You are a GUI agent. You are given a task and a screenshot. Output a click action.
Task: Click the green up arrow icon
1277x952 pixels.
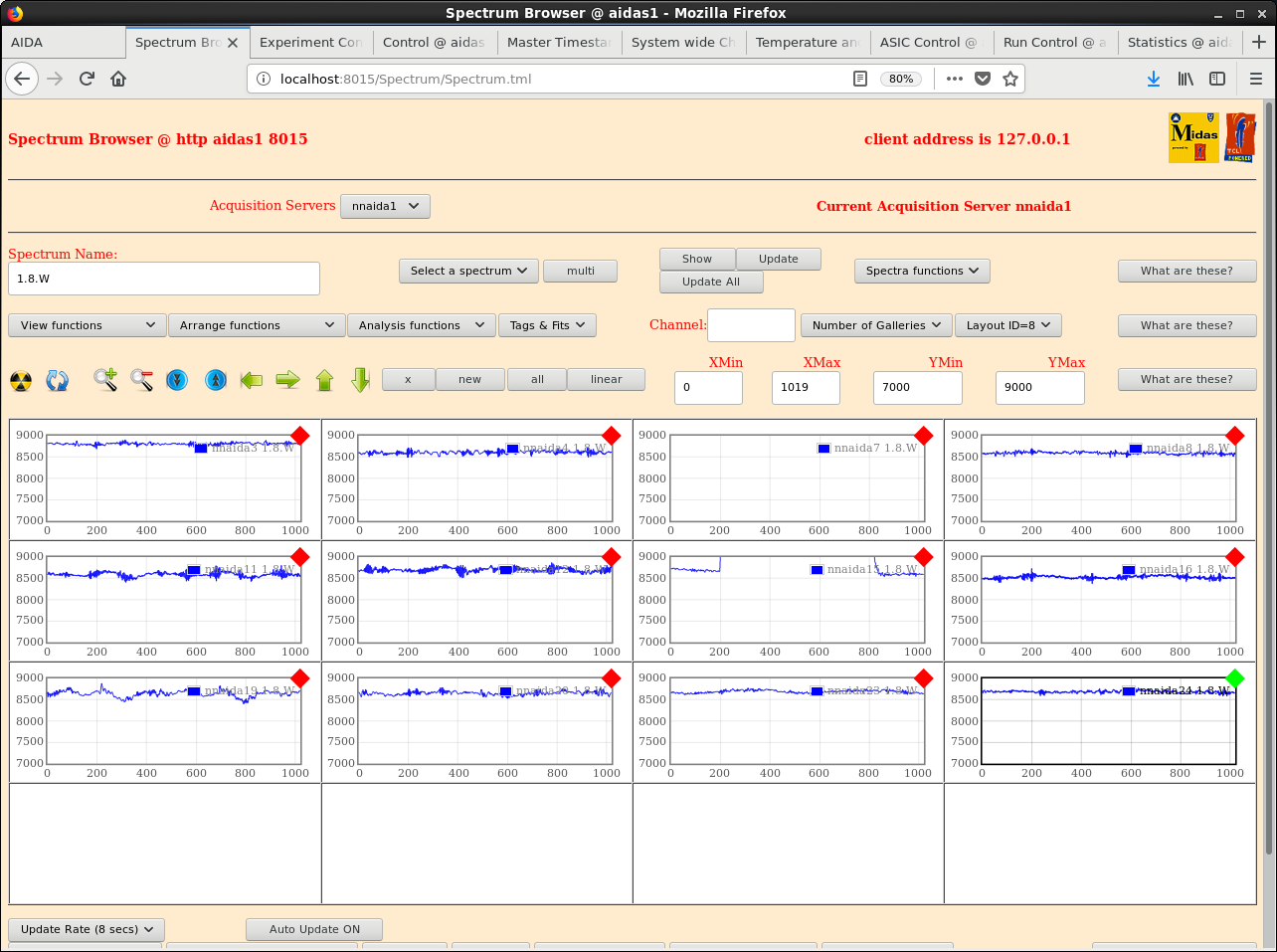(324, 380)
